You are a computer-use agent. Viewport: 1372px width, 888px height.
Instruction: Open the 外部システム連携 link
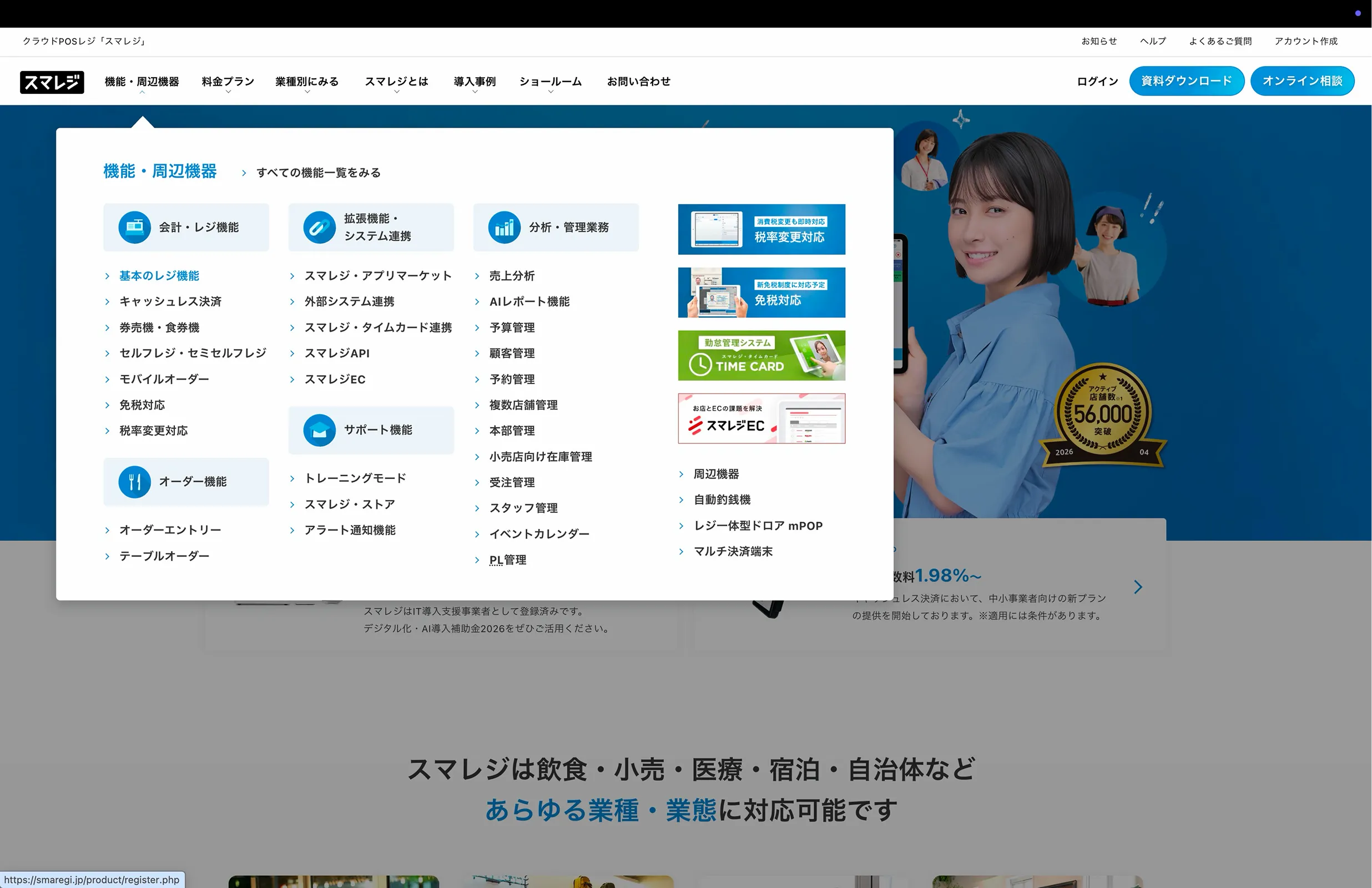pos(349,301)
